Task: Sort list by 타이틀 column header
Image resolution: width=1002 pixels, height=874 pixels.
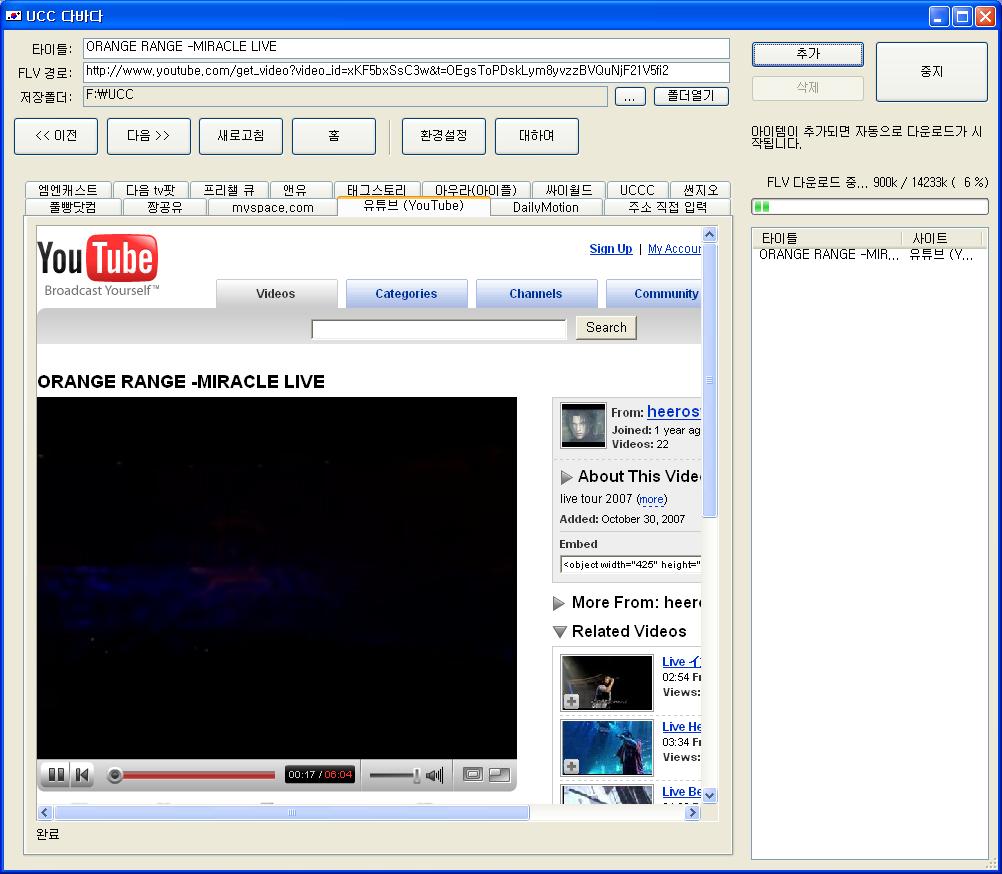Action: (x=828, y=238)
